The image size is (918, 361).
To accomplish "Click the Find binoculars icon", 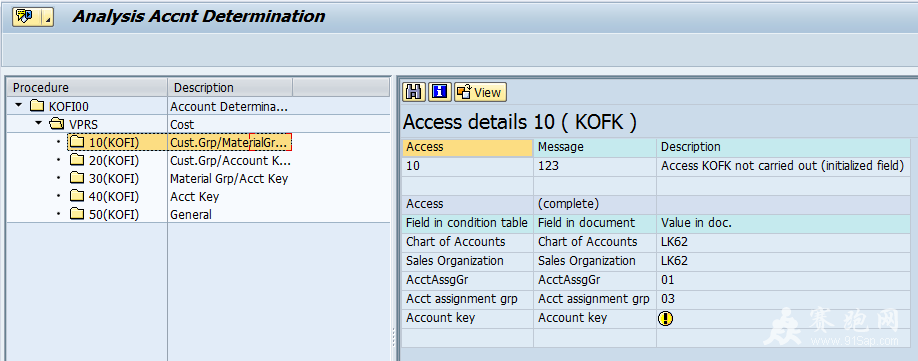I will click(415, 92).
